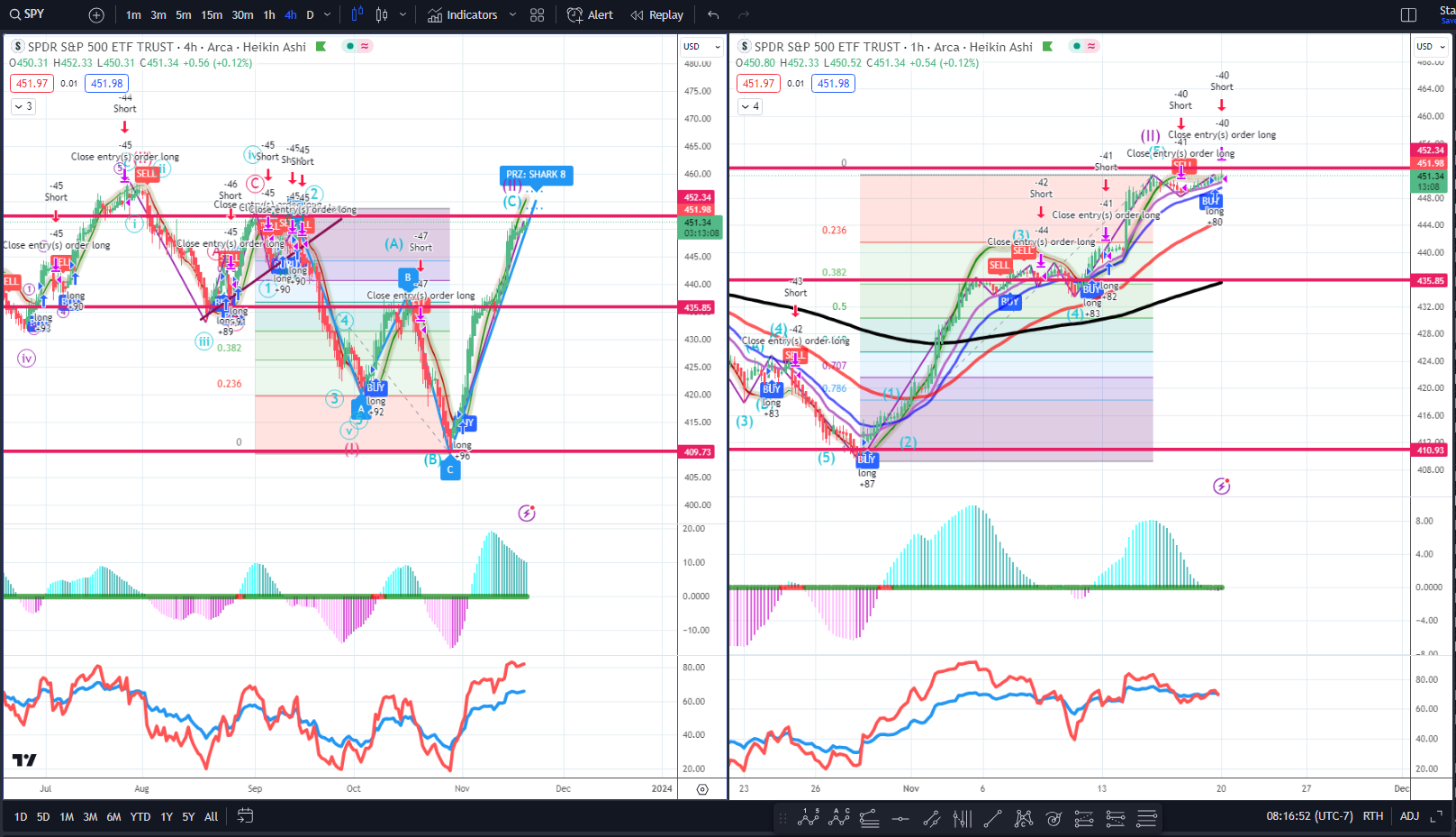
Task: Select the 3m timeframe
Action: tap(158, 15)
